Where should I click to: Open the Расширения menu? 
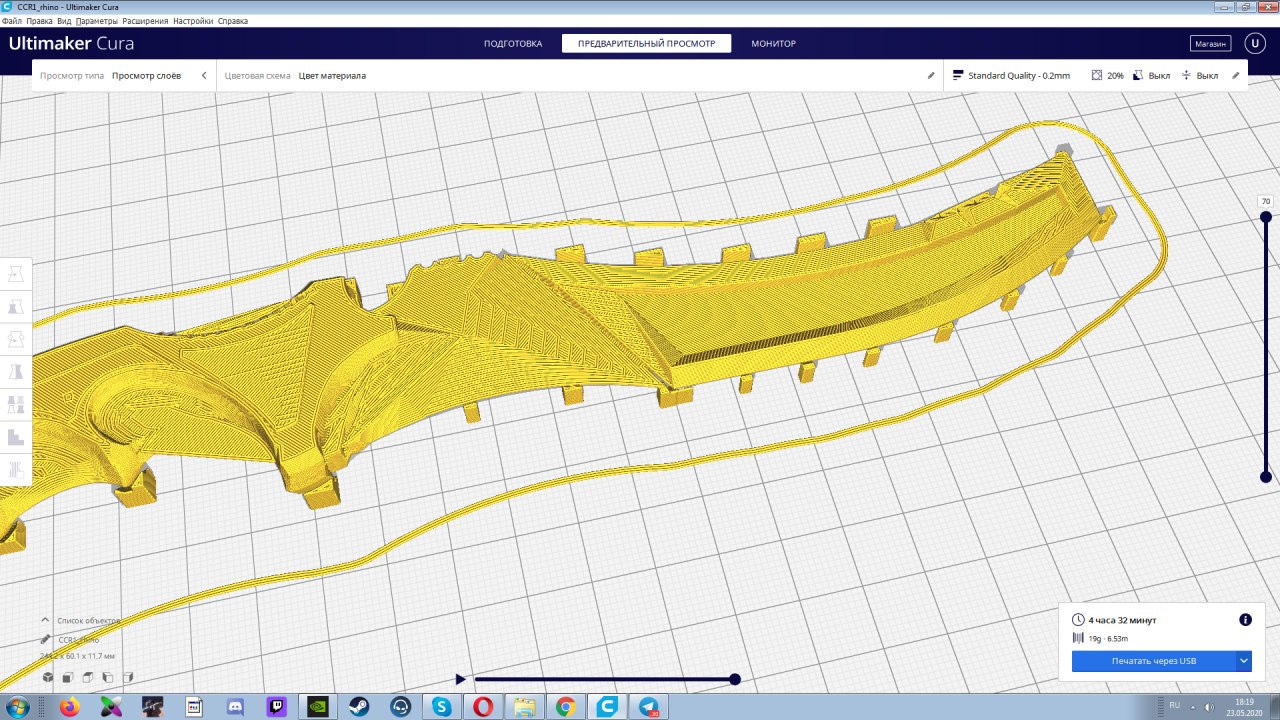pos(145,20)
